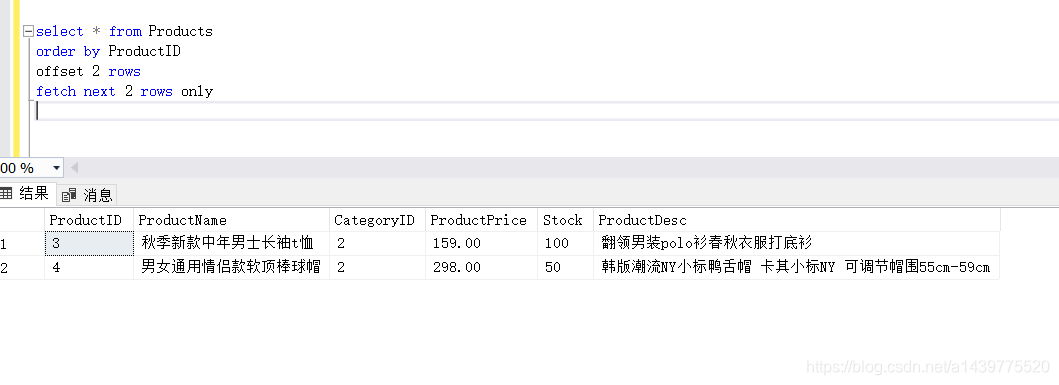The height and width of the screenshot is (385, 1059).
Task: Click the message icon on 消息 tab
Action: coord(69,196)
